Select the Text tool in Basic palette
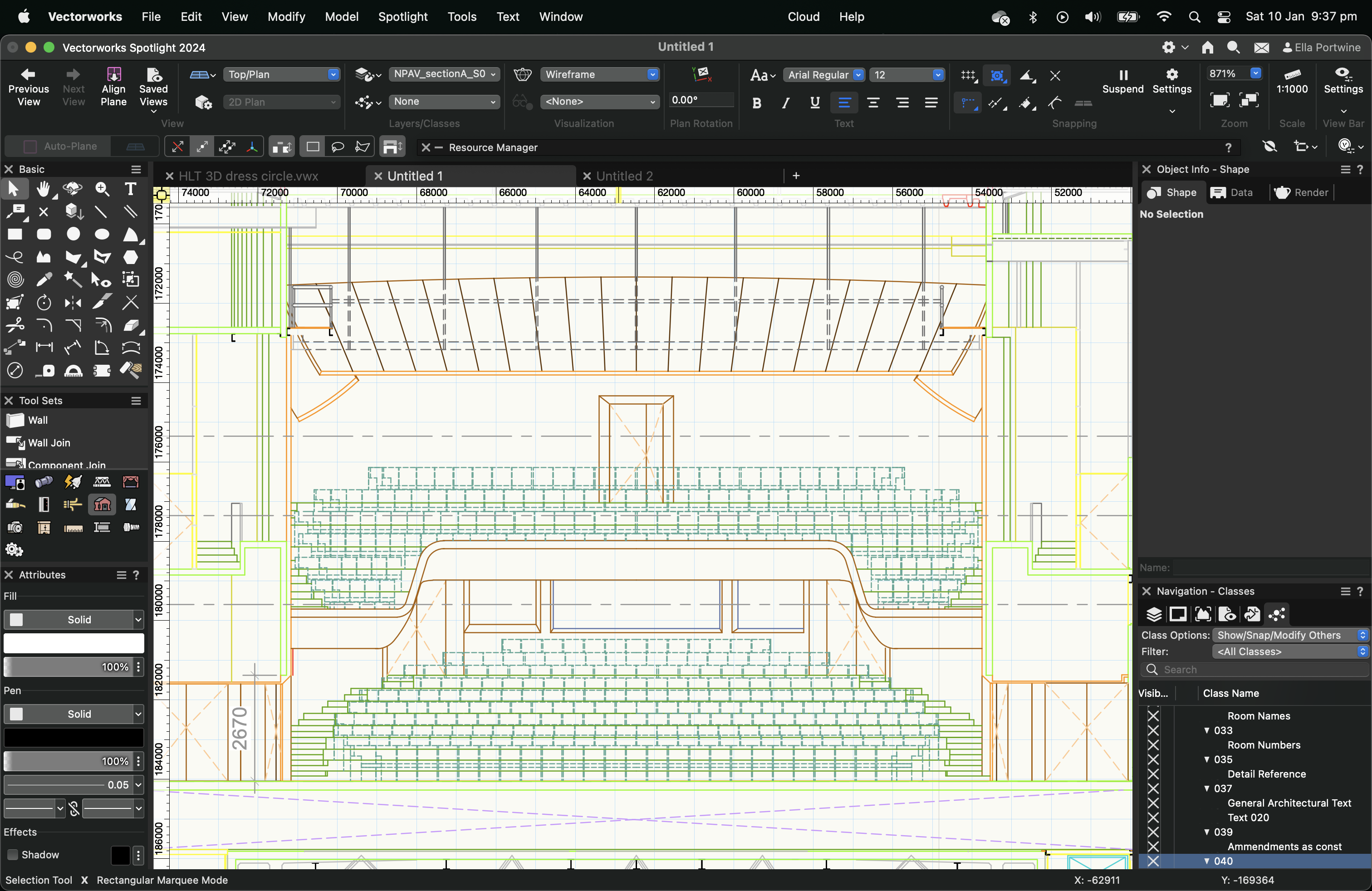The width and height of the screenshot is (1372, 891). pyautogui.click(x=130, y=189)
